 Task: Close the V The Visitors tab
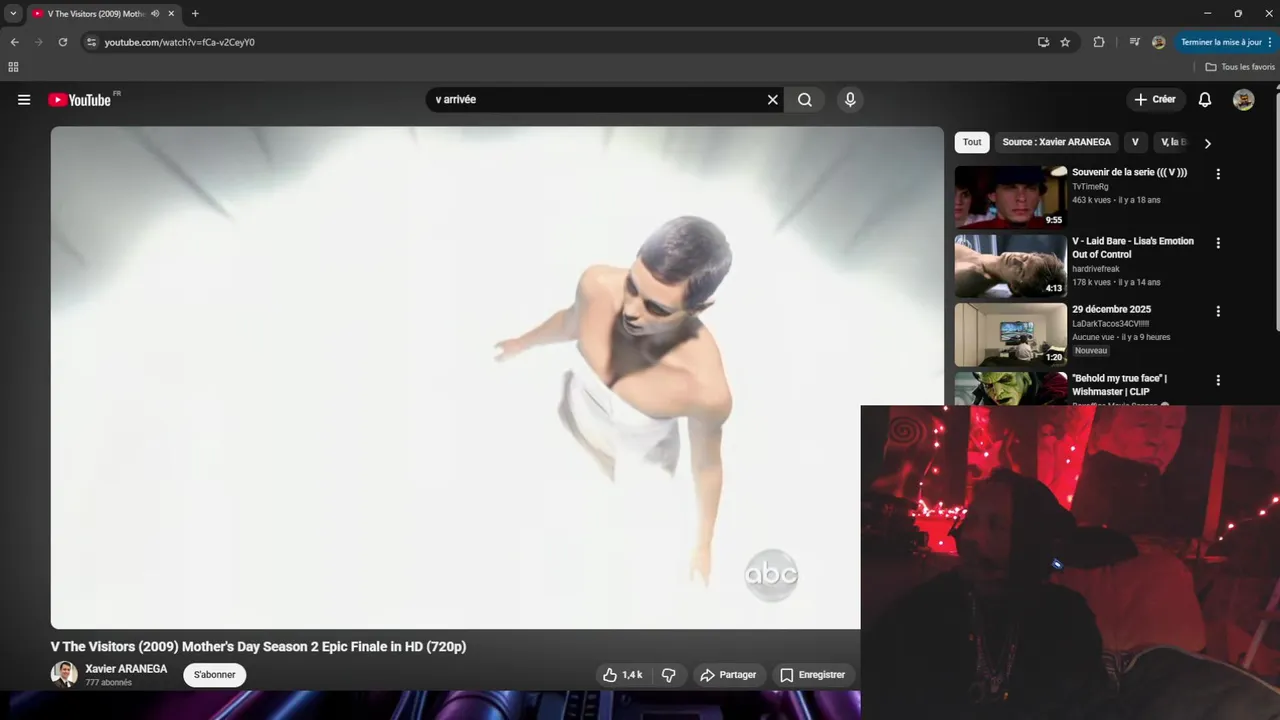[171, 14]
